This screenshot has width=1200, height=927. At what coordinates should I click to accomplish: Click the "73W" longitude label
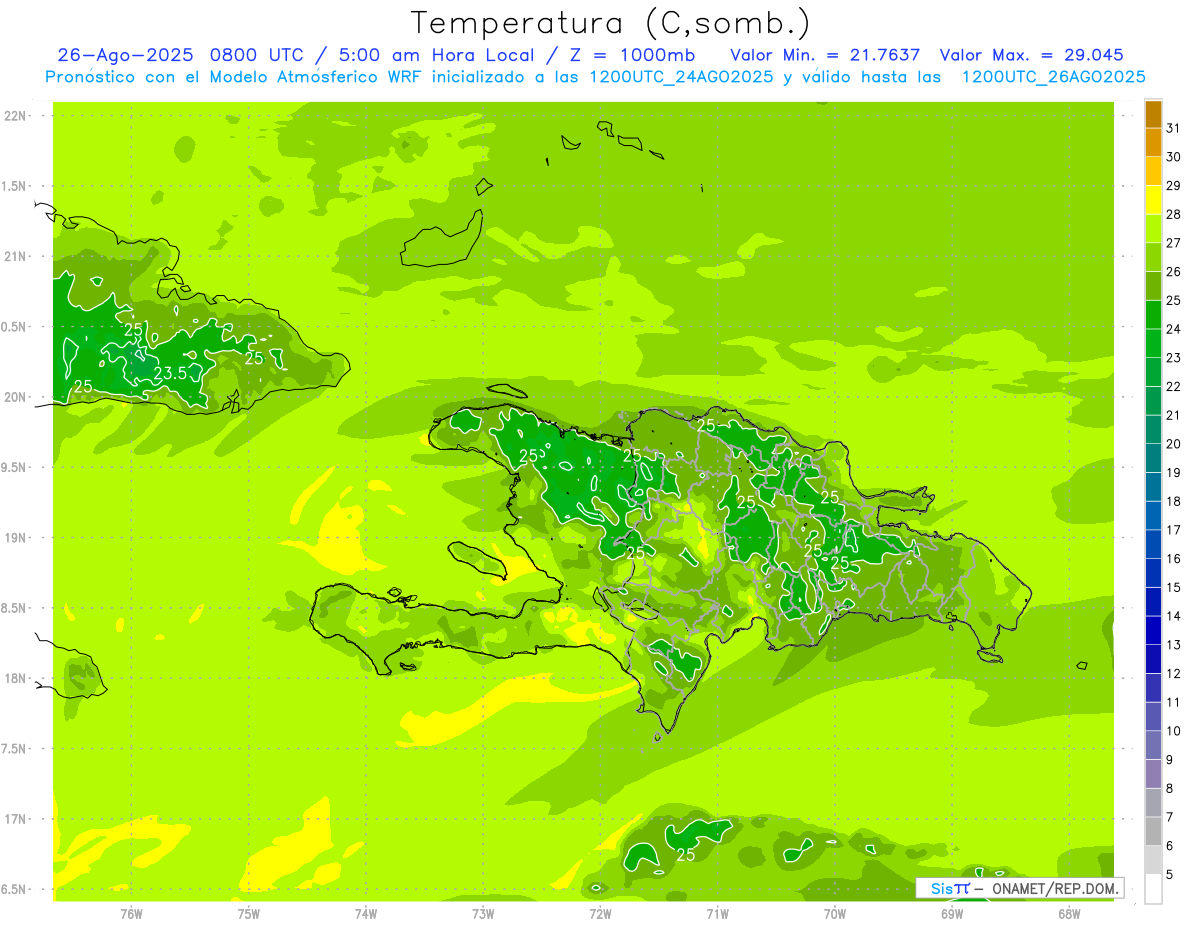tap(483, 913)
